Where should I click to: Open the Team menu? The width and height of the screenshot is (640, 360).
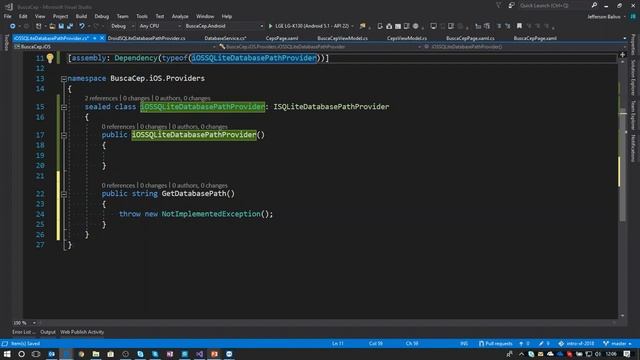122,16
